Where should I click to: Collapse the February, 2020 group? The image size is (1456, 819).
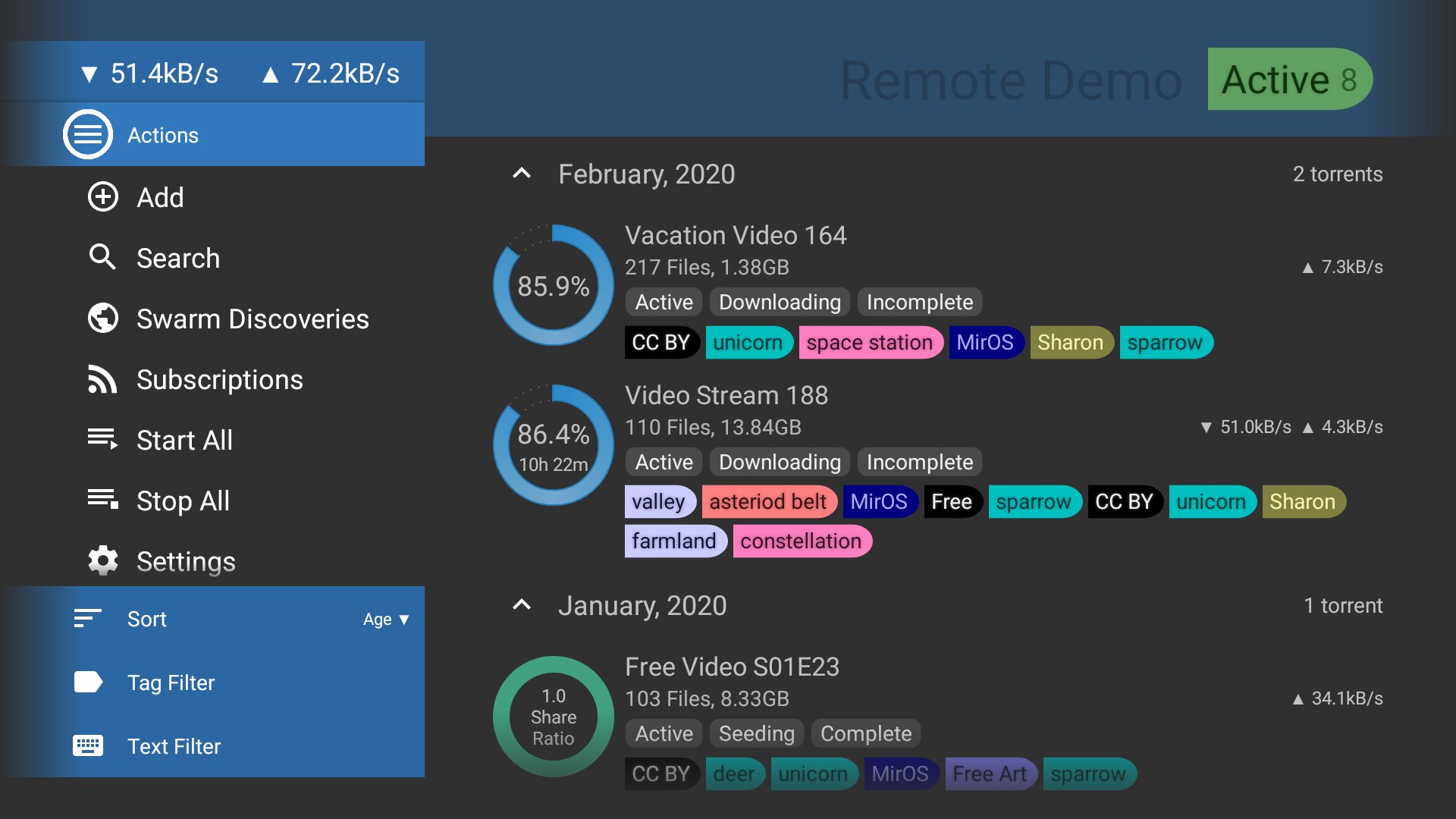[x=522, y=174]
